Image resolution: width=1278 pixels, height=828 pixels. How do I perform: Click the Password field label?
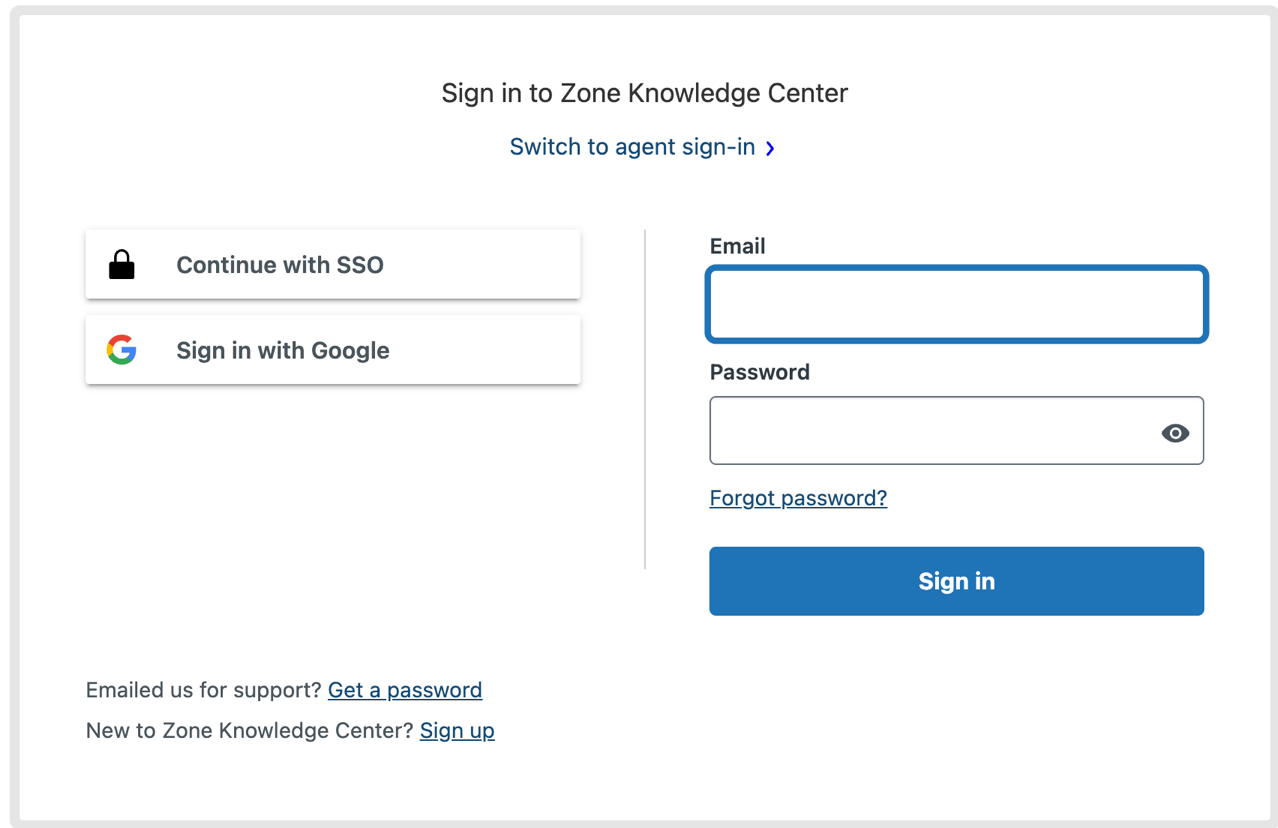(x=760, y=372)
